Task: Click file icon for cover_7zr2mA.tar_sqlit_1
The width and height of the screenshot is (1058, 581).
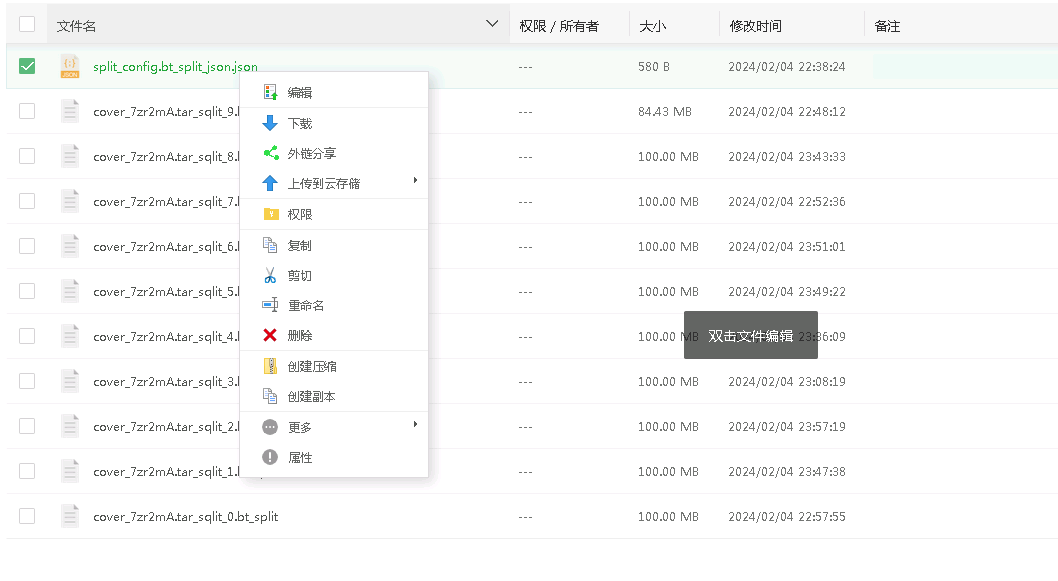Action: 69,471
